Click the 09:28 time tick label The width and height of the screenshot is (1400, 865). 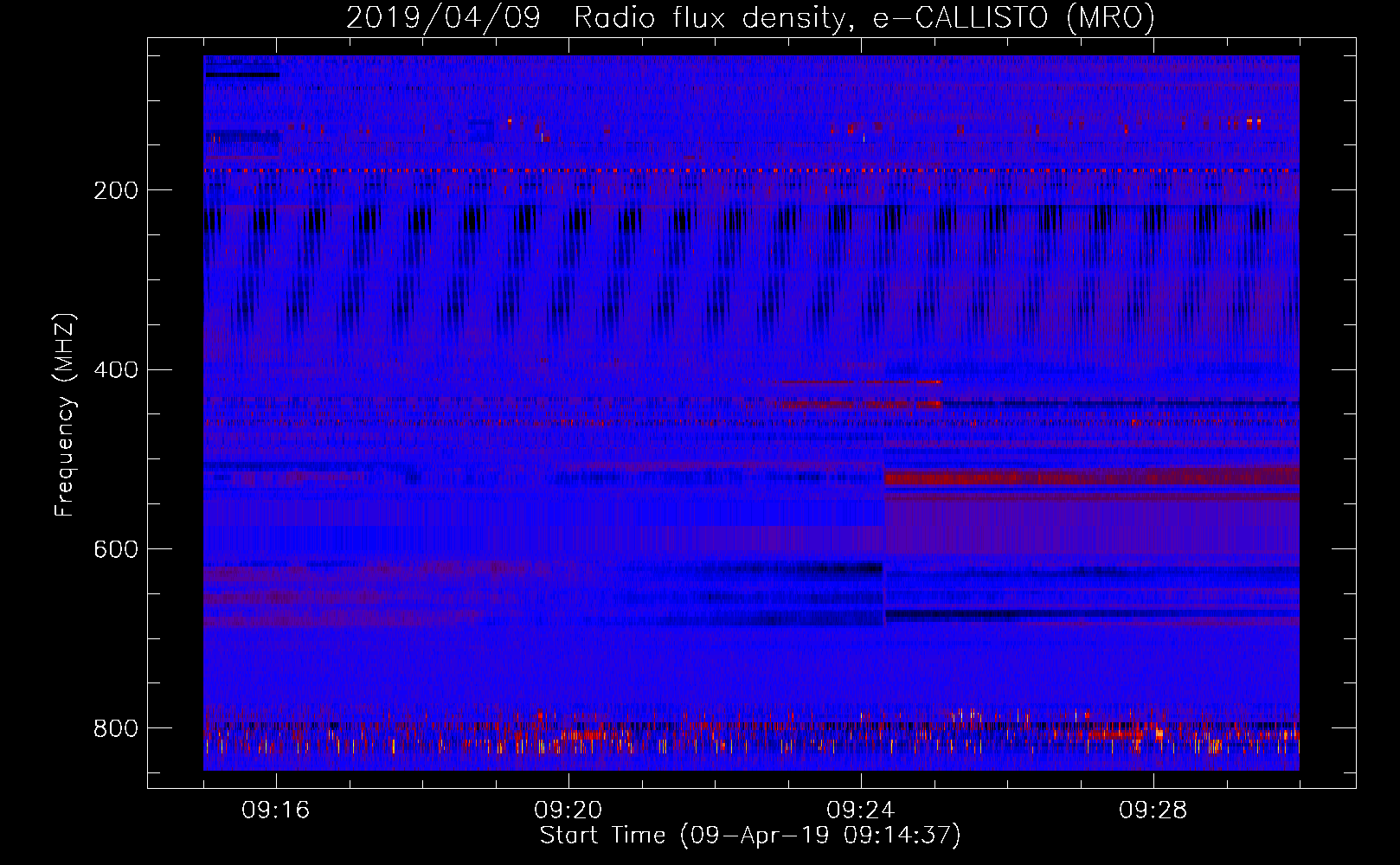[x=1153, y=811]
